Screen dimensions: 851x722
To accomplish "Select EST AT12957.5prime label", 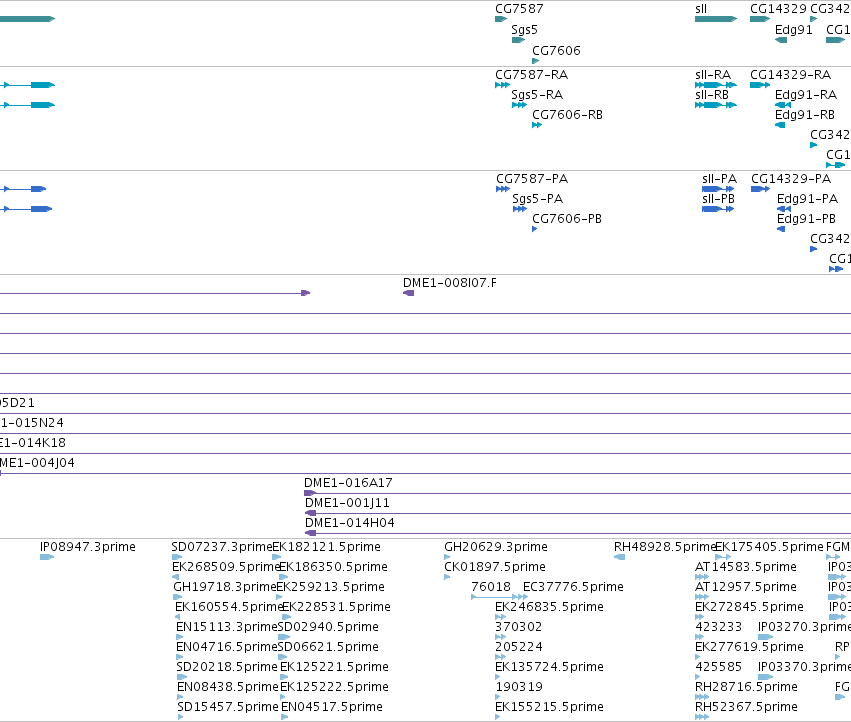I will pyautogui.click(x=746, y=587).
